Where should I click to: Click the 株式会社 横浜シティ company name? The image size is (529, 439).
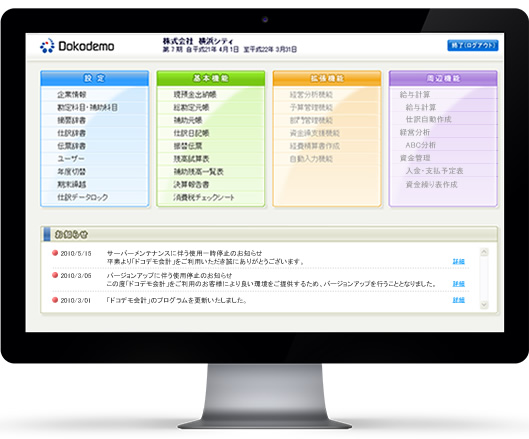tap(198, 42)
